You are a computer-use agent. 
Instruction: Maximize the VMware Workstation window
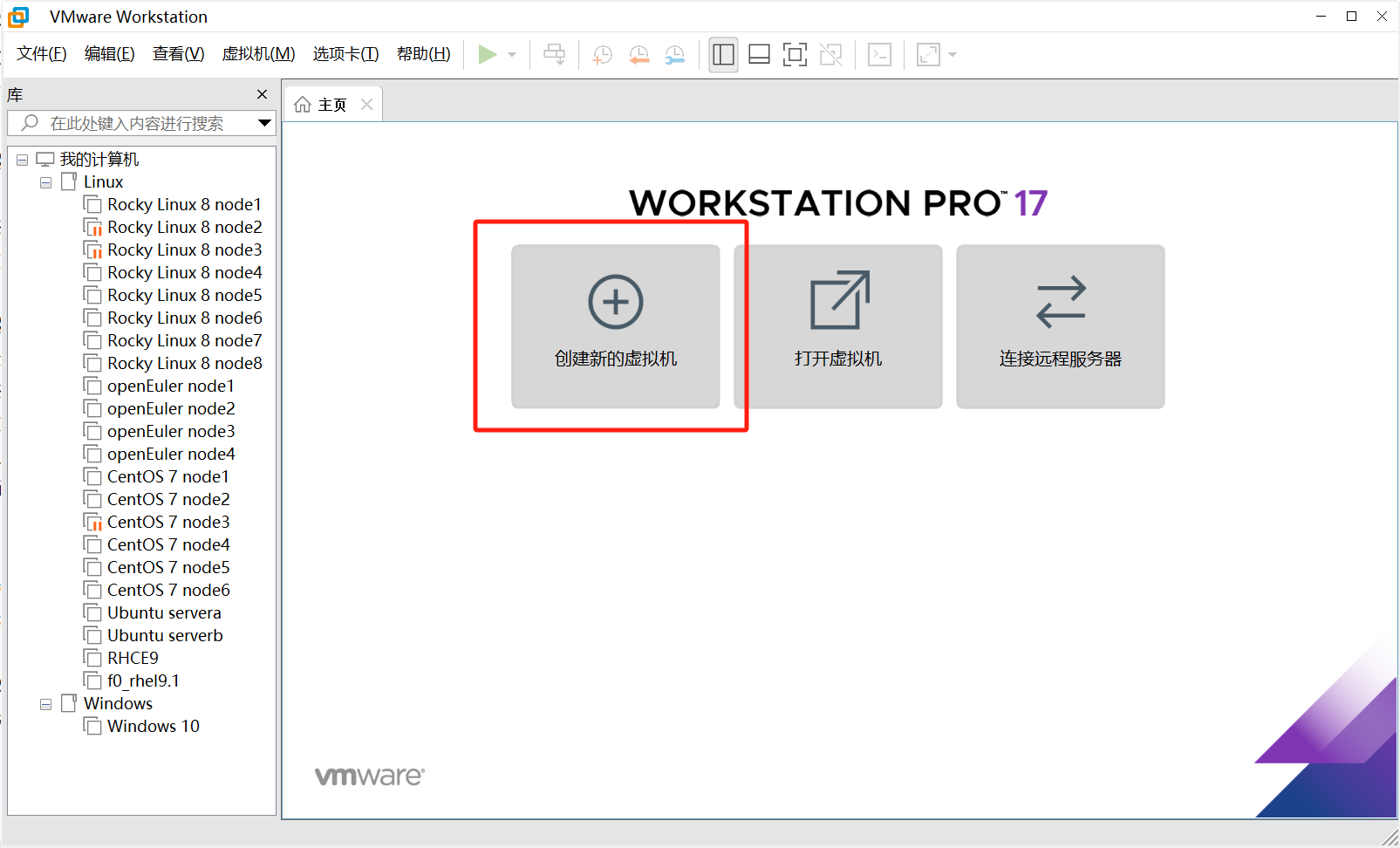[1351, 17]
